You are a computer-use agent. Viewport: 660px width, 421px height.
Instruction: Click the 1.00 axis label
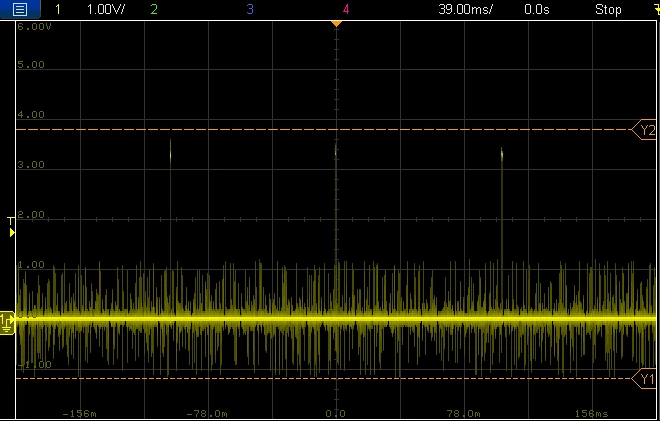pyautogui.click(x=31, y=265)
